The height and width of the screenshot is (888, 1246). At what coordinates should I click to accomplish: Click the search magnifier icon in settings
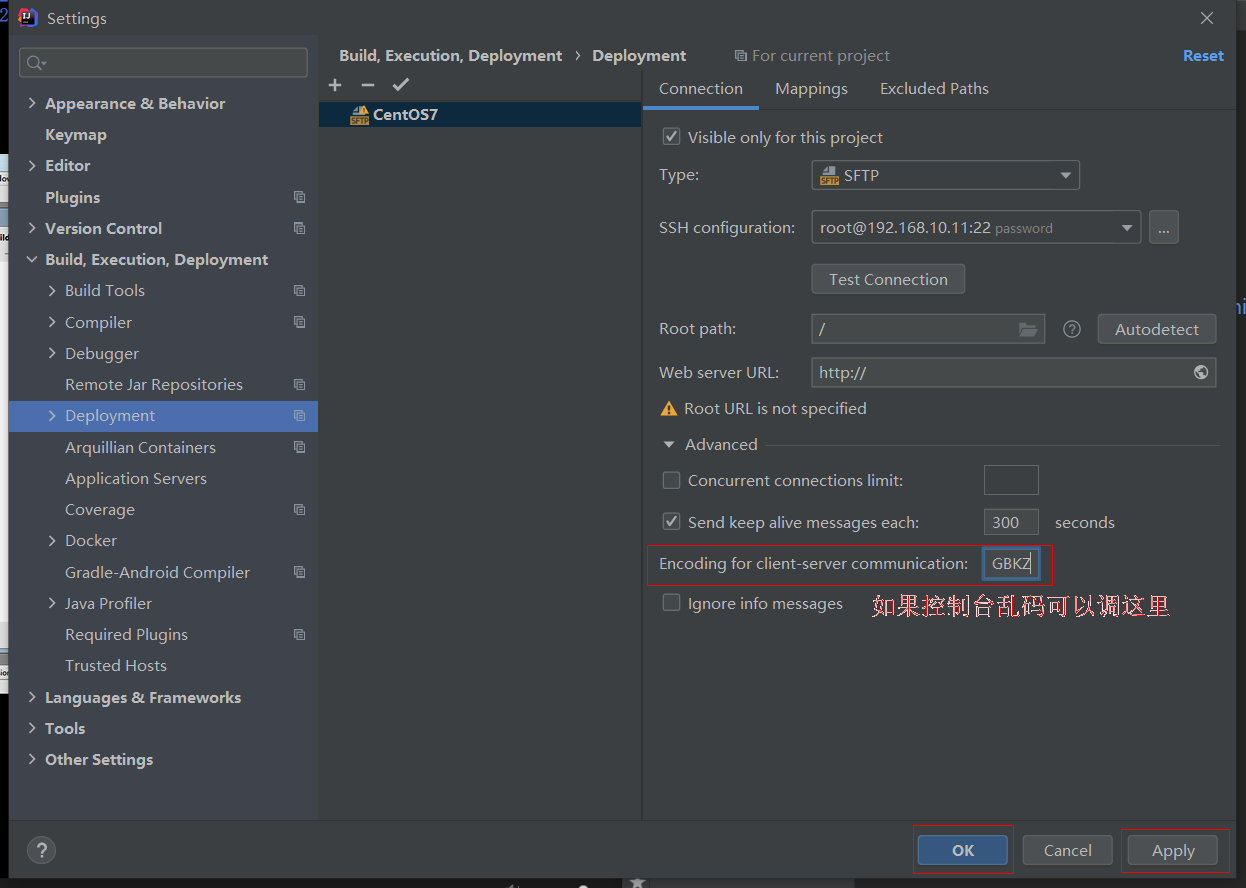point(36,63)
